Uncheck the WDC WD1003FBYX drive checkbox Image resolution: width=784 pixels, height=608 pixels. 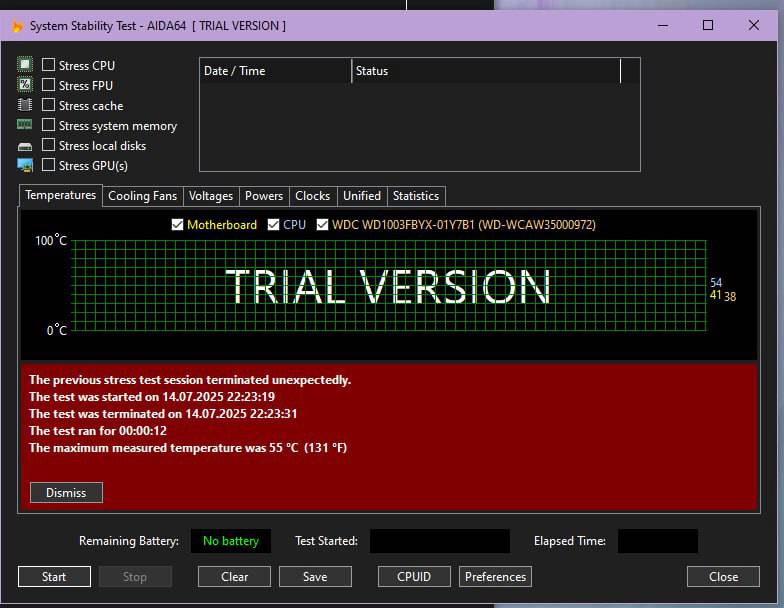[x=322, y=225]
